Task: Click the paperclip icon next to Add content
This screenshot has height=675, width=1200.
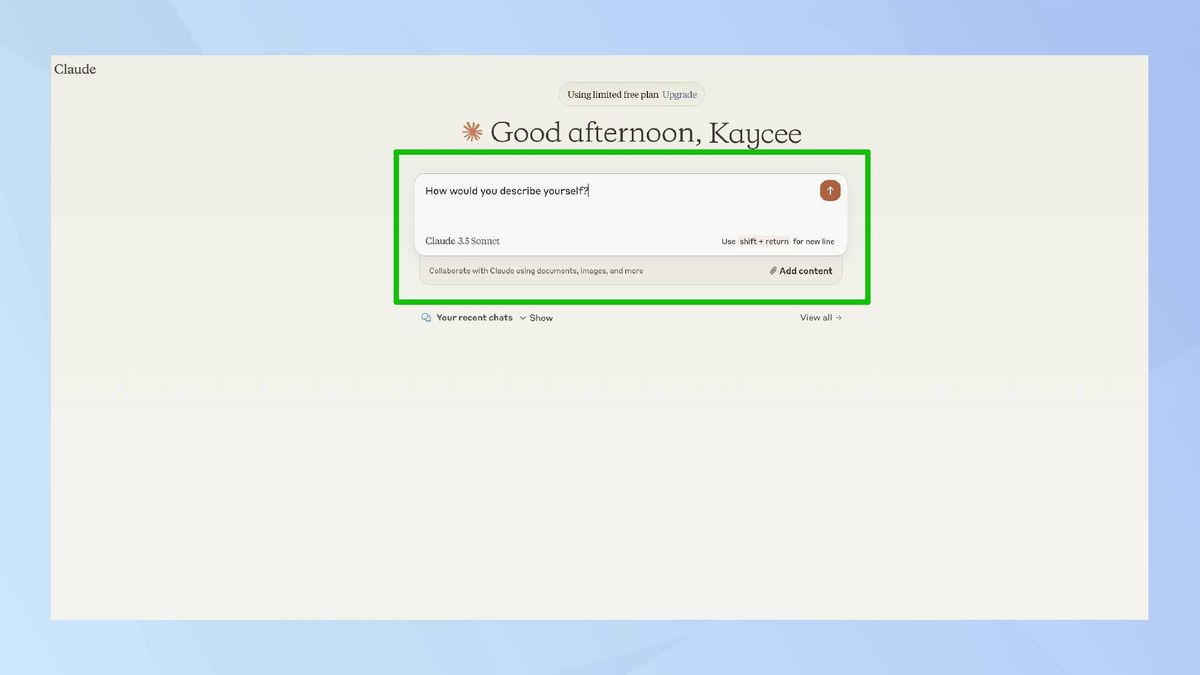Action: pos(773,271)
